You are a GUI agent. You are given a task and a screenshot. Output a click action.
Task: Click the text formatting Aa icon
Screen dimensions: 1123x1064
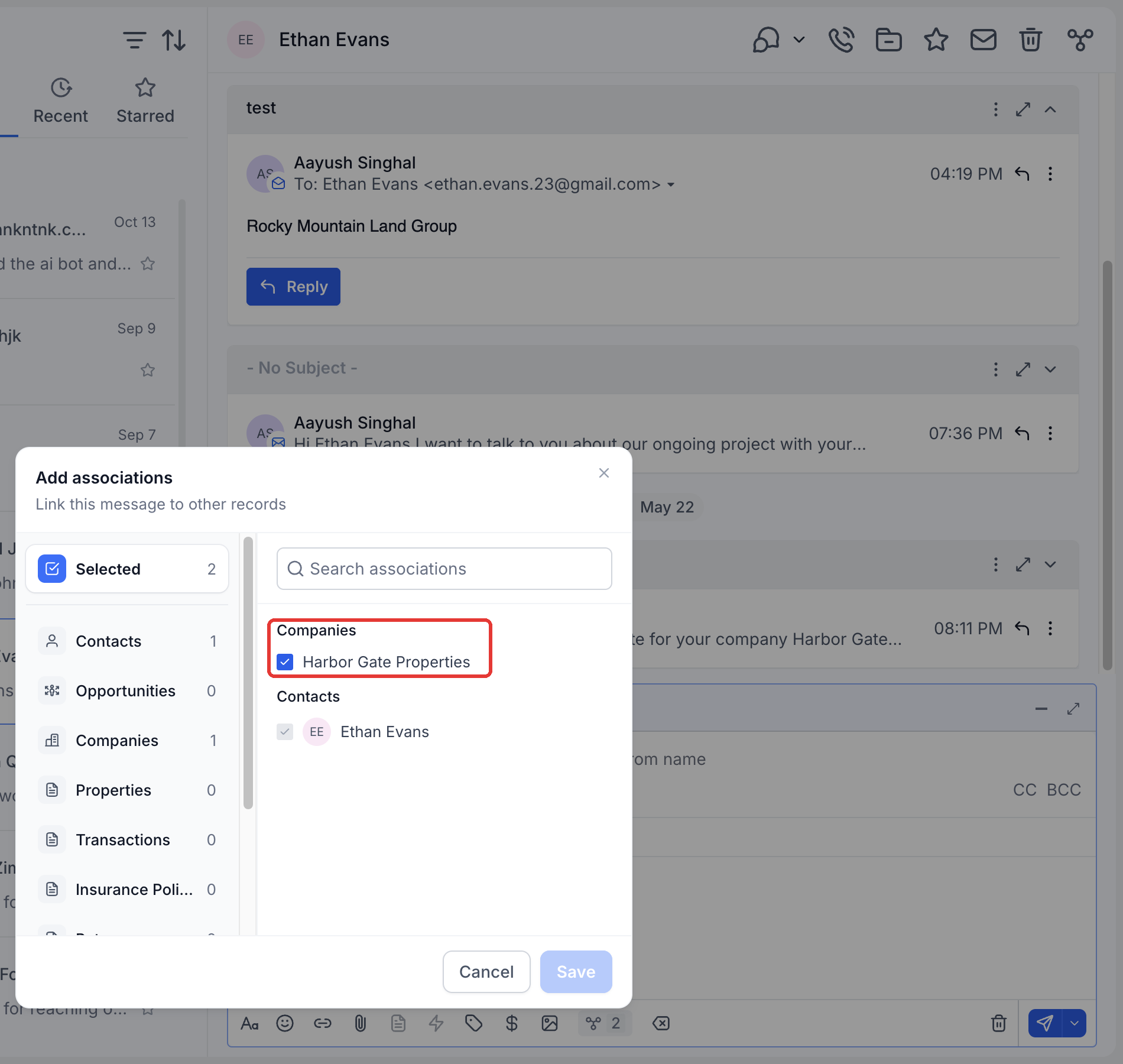249,1023
